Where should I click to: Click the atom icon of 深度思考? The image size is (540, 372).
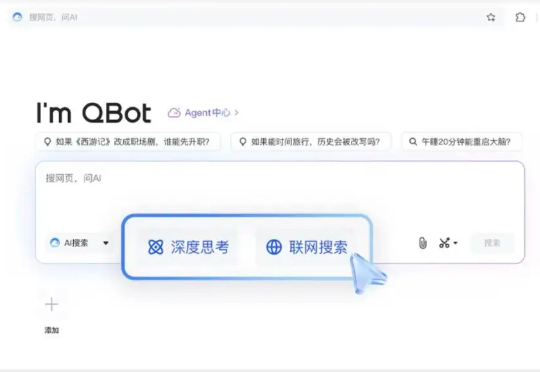coord(155,247)
